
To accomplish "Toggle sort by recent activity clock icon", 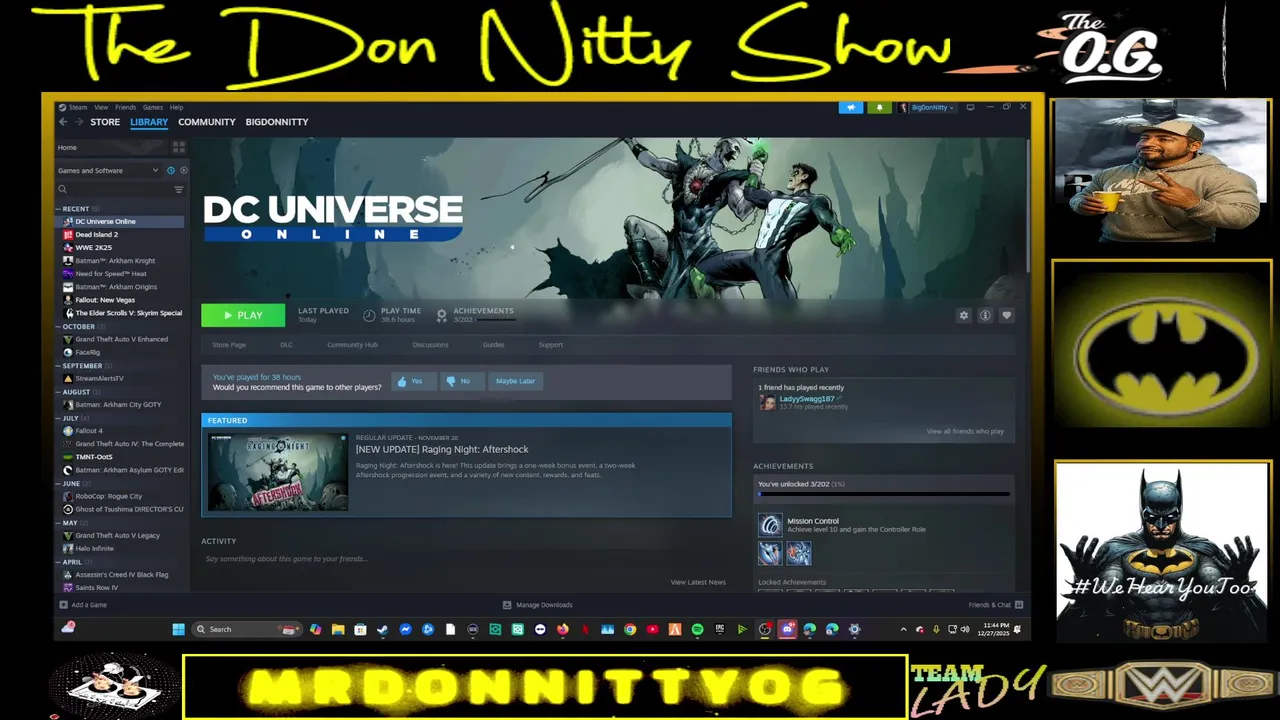I will [171, 171].
